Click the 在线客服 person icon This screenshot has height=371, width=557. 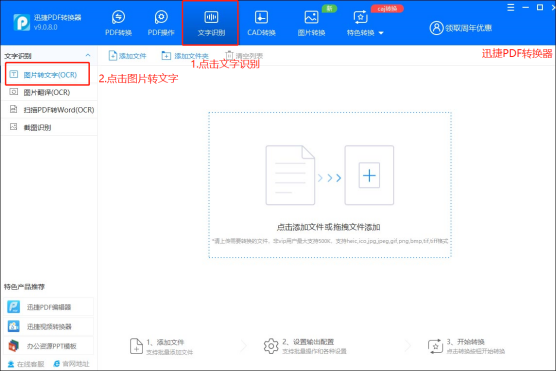11,364
